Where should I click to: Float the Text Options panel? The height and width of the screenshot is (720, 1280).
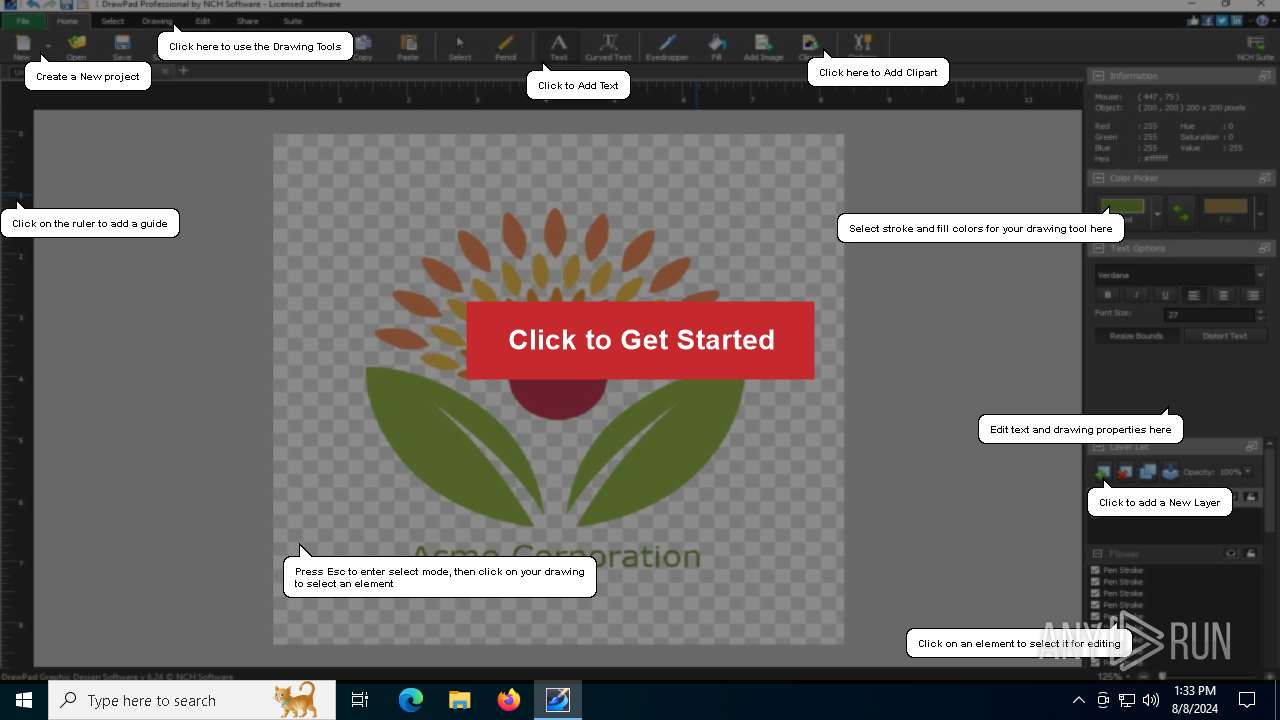point(1265,248)
